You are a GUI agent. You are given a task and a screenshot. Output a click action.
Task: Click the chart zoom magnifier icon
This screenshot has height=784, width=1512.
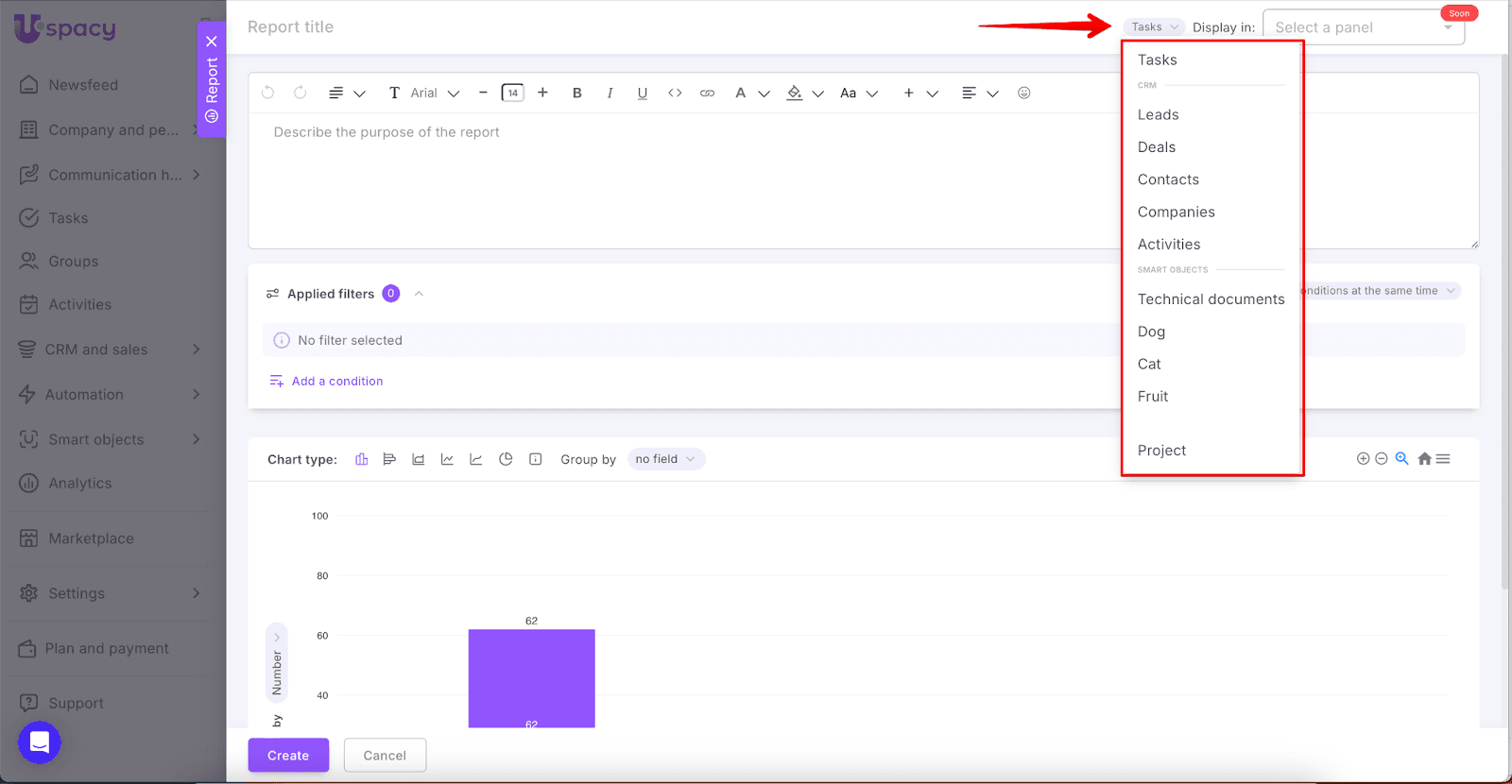coord(1401,458)
